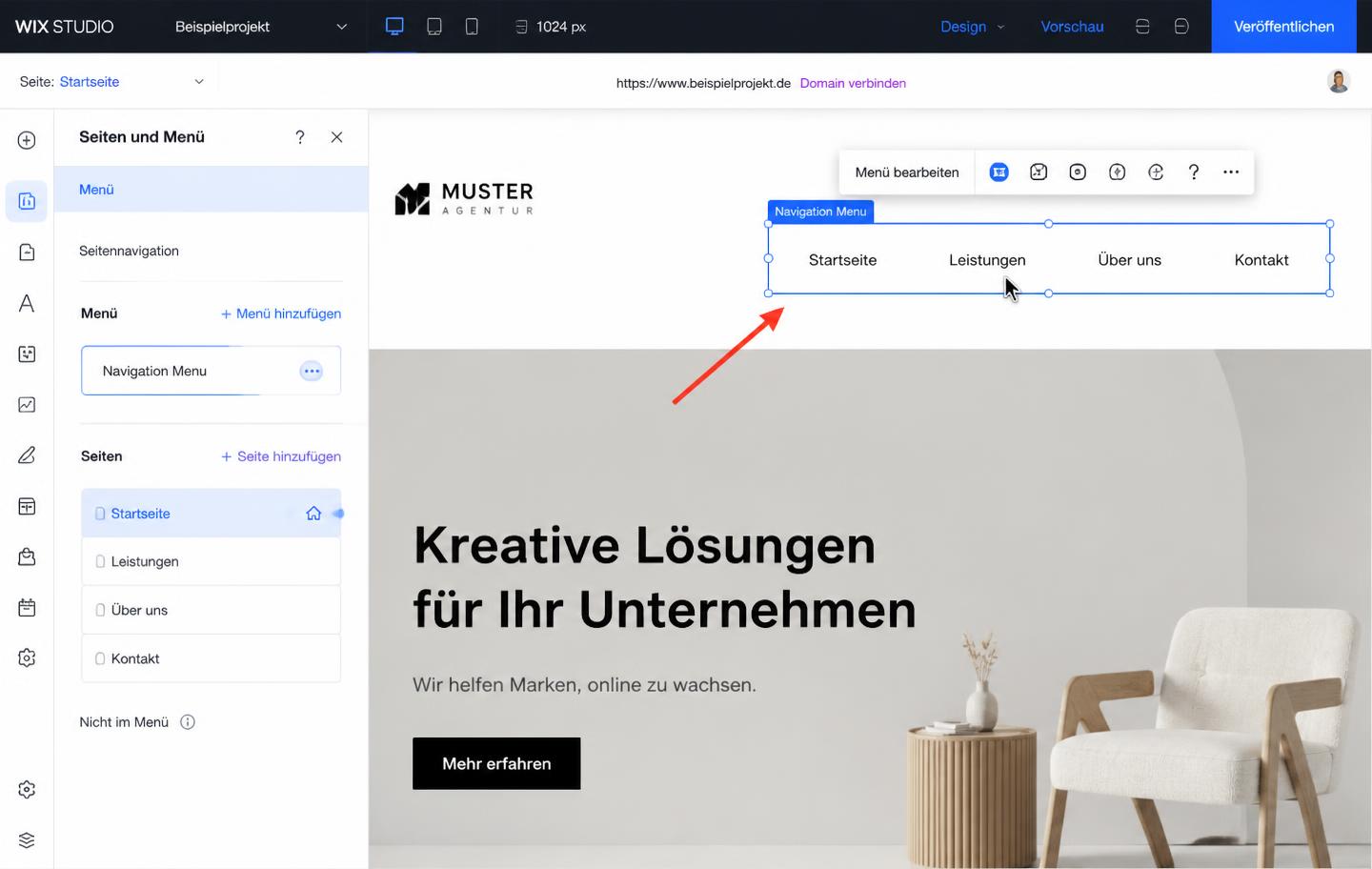Click the 'Nicht im Menü' label

coord(124,722)
